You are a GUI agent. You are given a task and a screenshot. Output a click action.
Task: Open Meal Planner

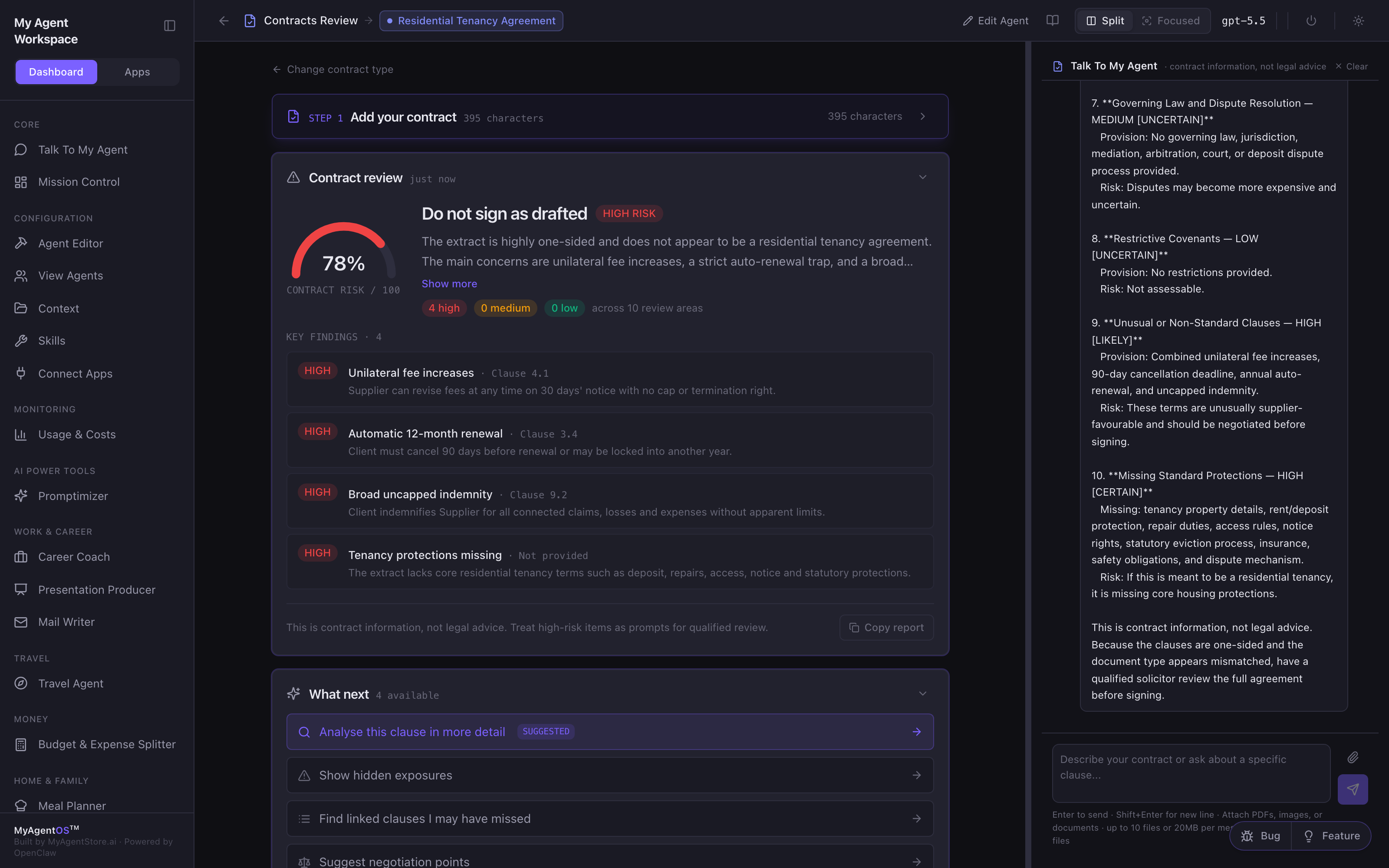(x=96, y=806)
